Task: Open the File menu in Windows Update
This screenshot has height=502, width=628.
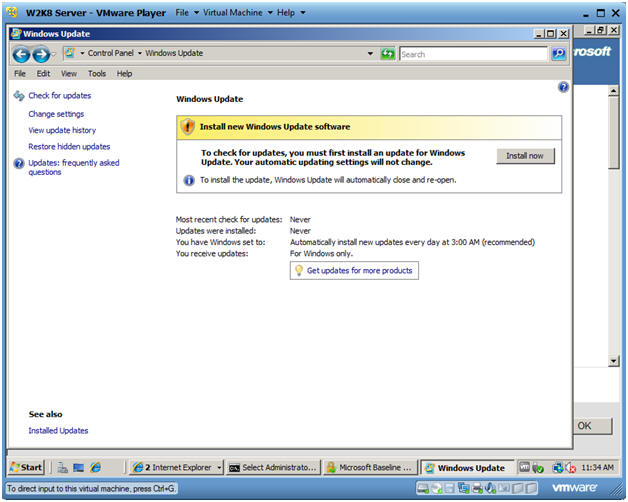Action: tap(20, 74)
